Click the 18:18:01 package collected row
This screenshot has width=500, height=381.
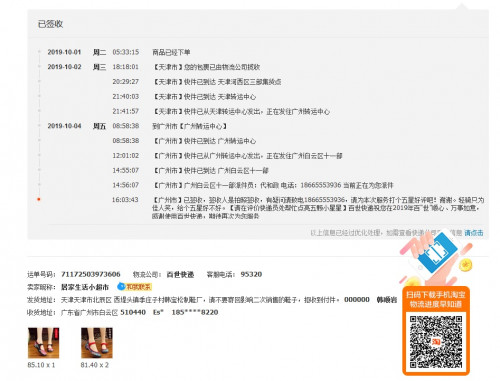(186, 67)
